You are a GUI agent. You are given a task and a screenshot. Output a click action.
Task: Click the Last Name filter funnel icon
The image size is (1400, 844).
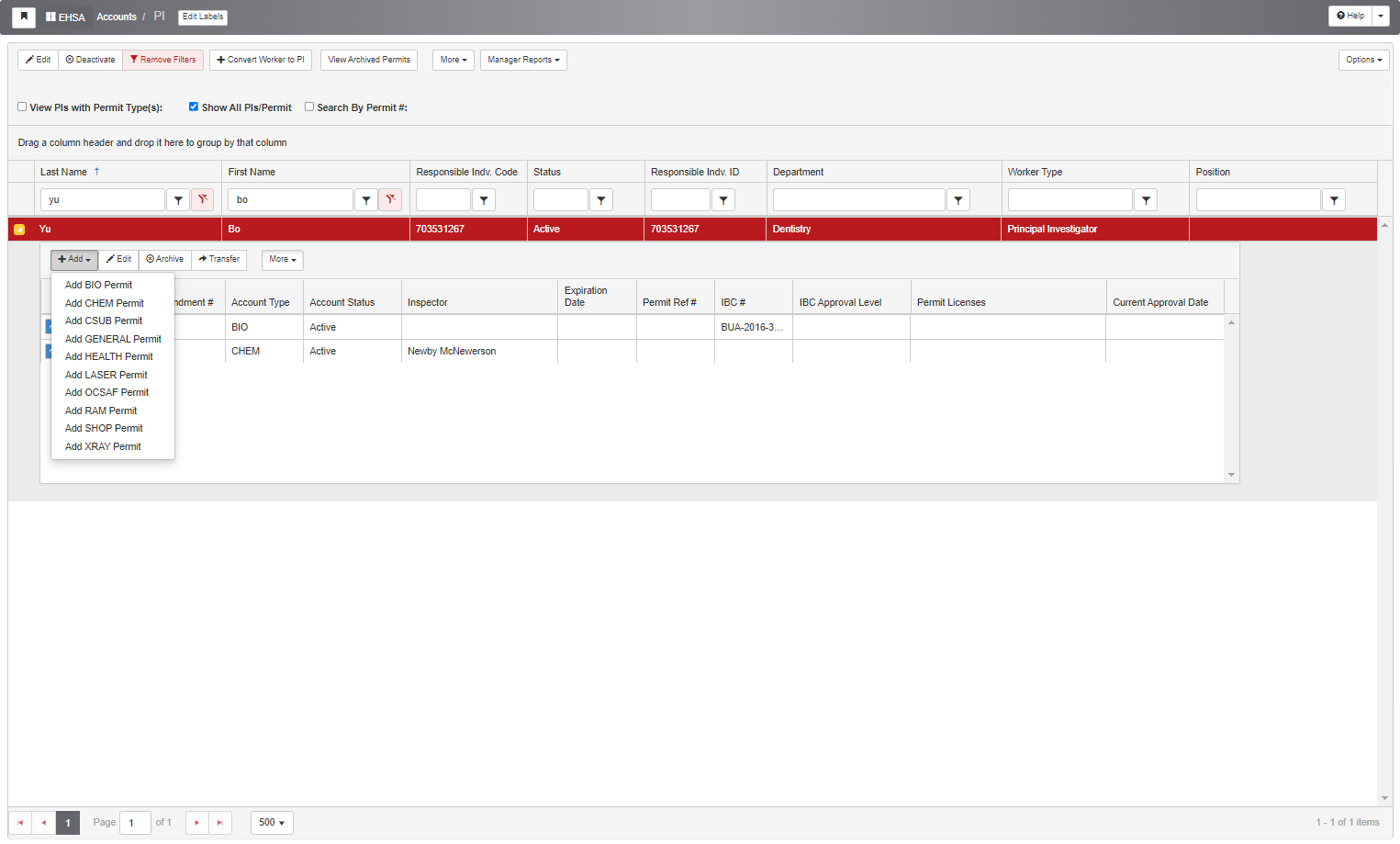(178, 199)
